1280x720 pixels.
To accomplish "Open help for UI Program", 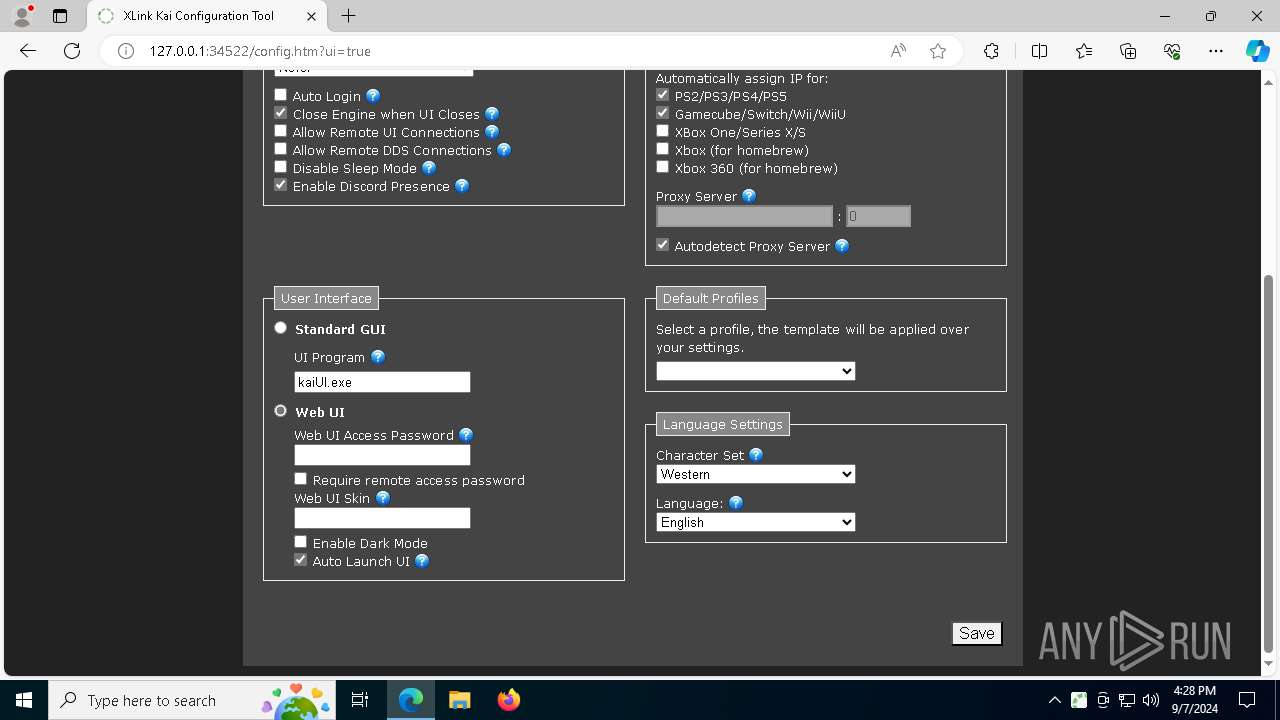I will click(x=378, y=357).
